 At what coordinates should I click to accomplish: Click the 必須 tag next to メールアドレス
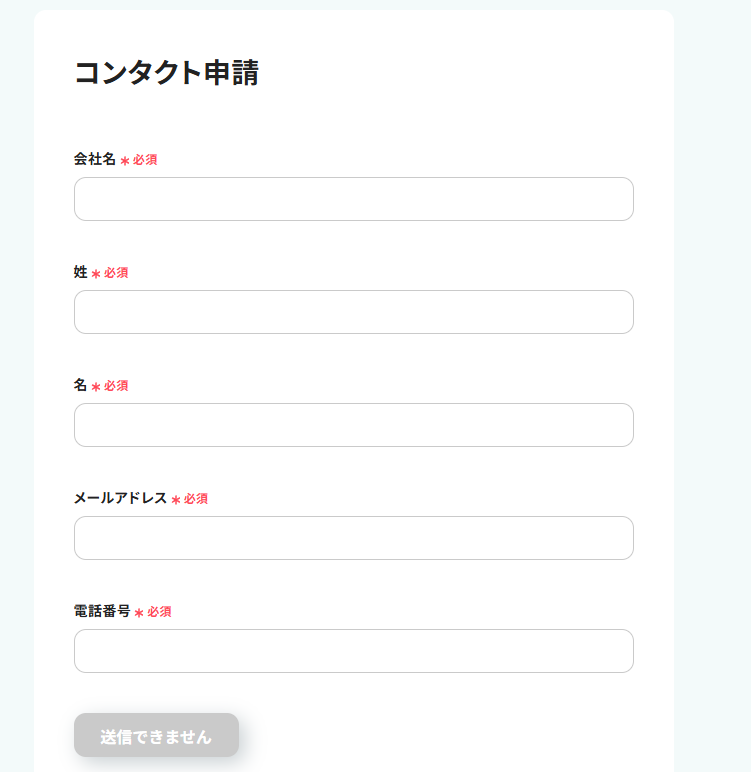[x=196, y=499]
